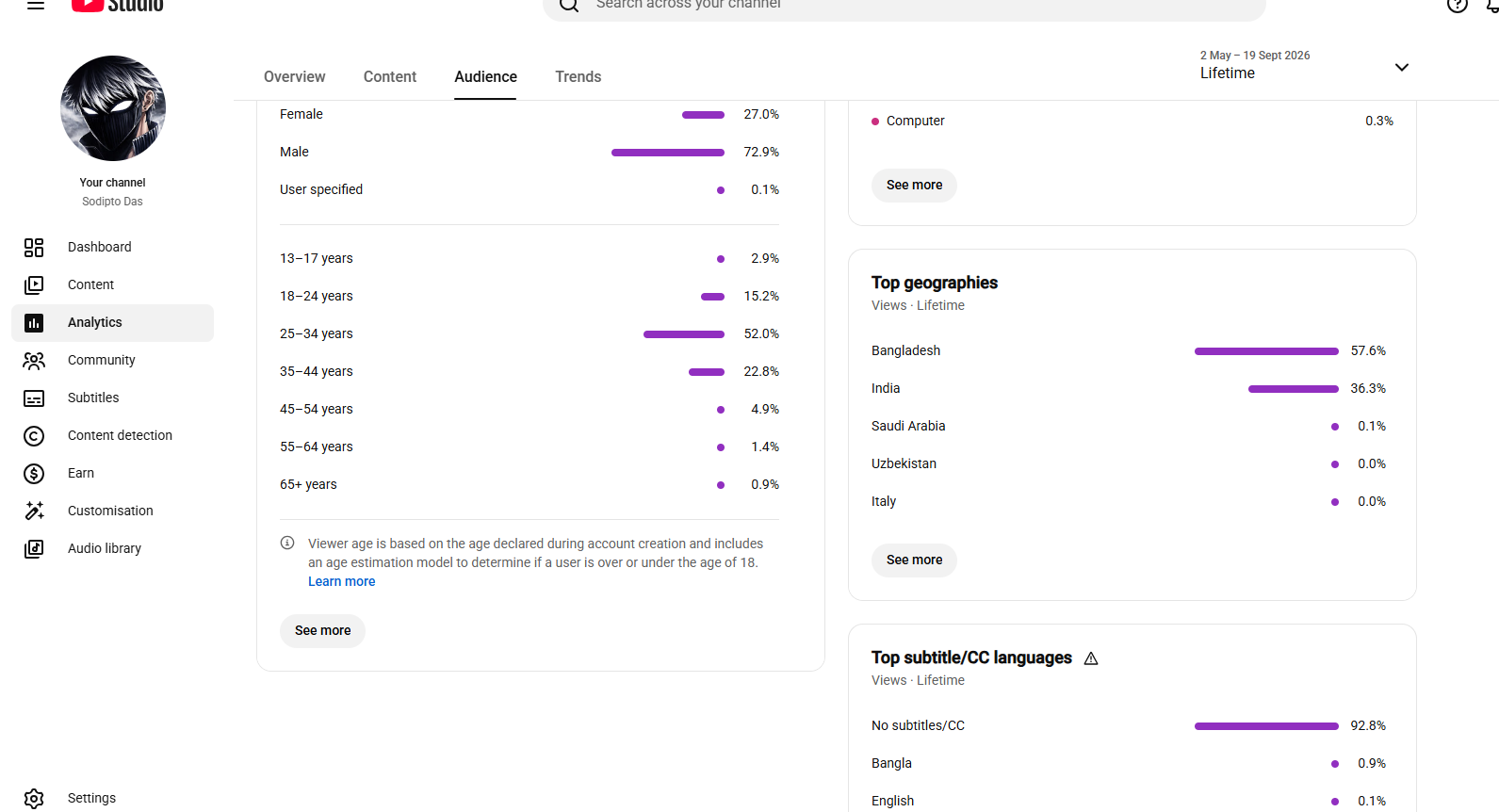
Task: Click See more under age breakdown
Action: click(x=322, y=630)
